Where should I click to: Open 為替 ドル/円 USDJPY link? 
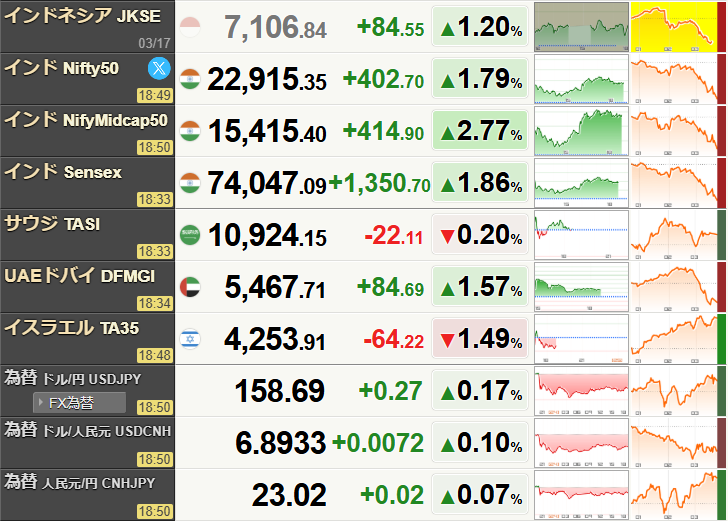72,378
